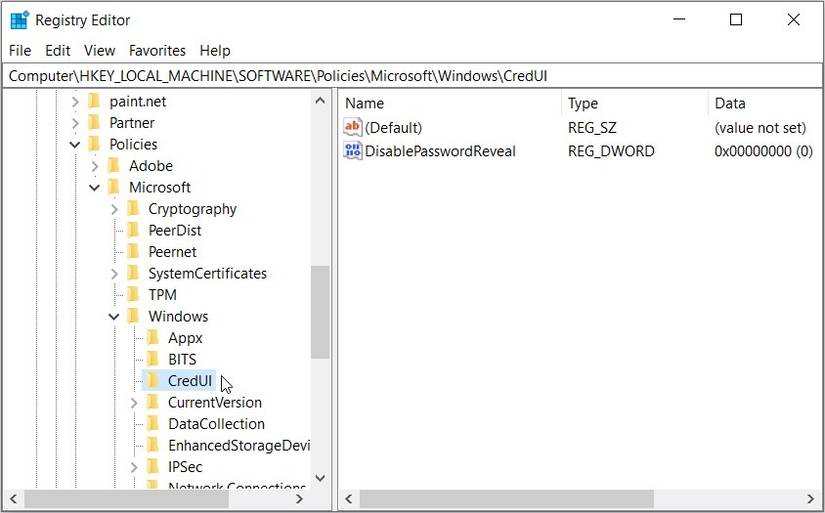The width and height of the screenshot is (825, 513).
Task: Click tree pane scroll down arrow
Action: pos(320,478)
